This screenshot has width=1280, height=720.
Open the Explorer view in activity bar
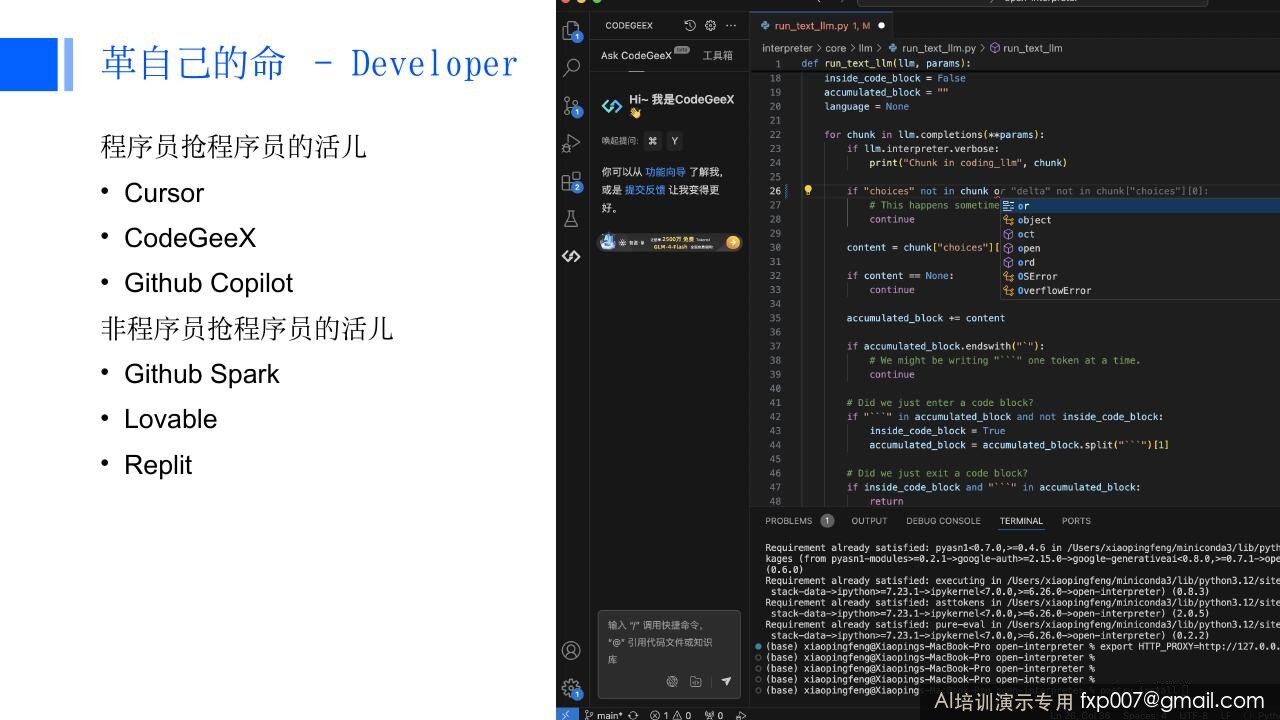coord(571,31)
